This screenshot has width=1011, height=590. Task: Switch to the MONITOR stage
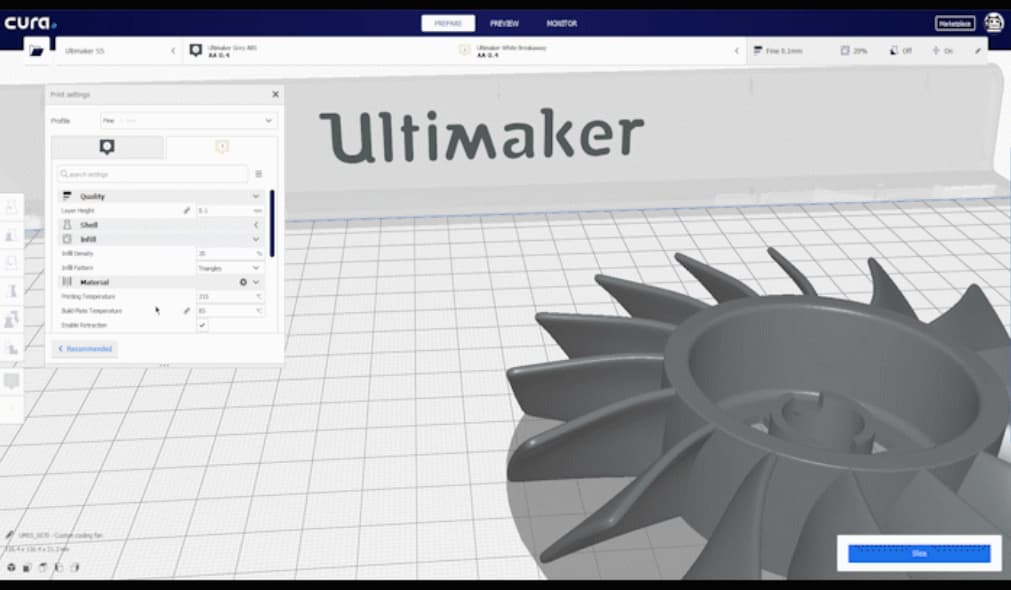click(x=562, y=23)
